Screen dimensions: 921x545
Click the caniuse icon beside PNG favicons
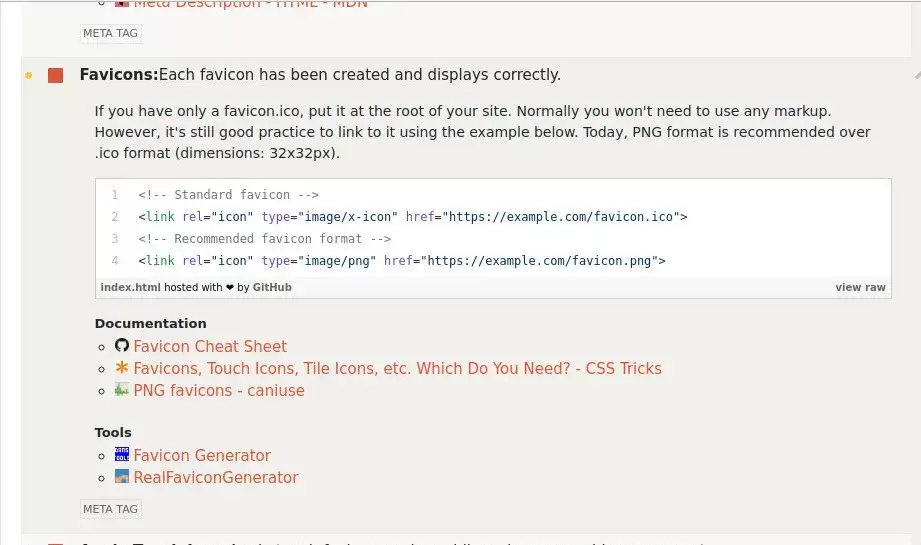[x=122, y=390]
